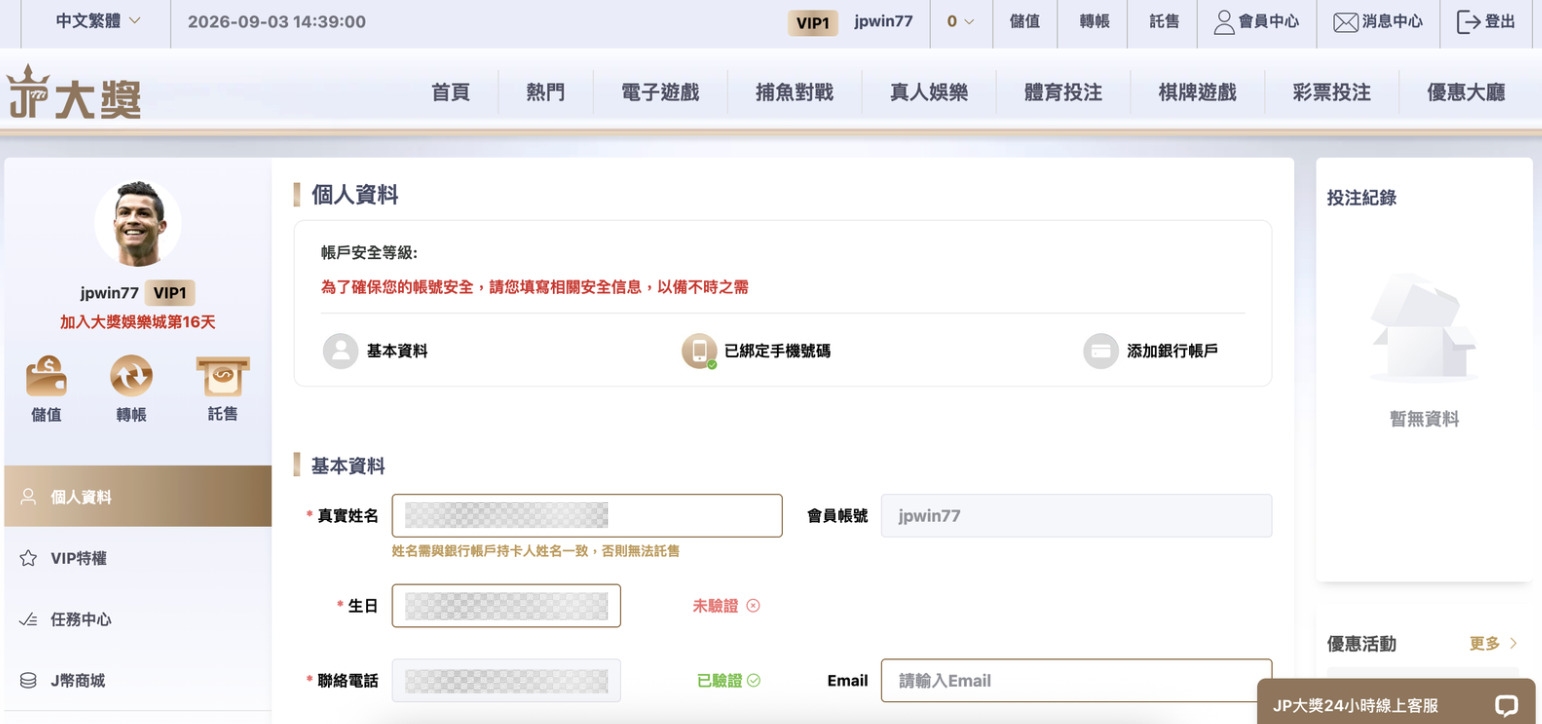1542x724 pixels.
Task: Open 體育投注 in main navigation
Action: 1063,93
